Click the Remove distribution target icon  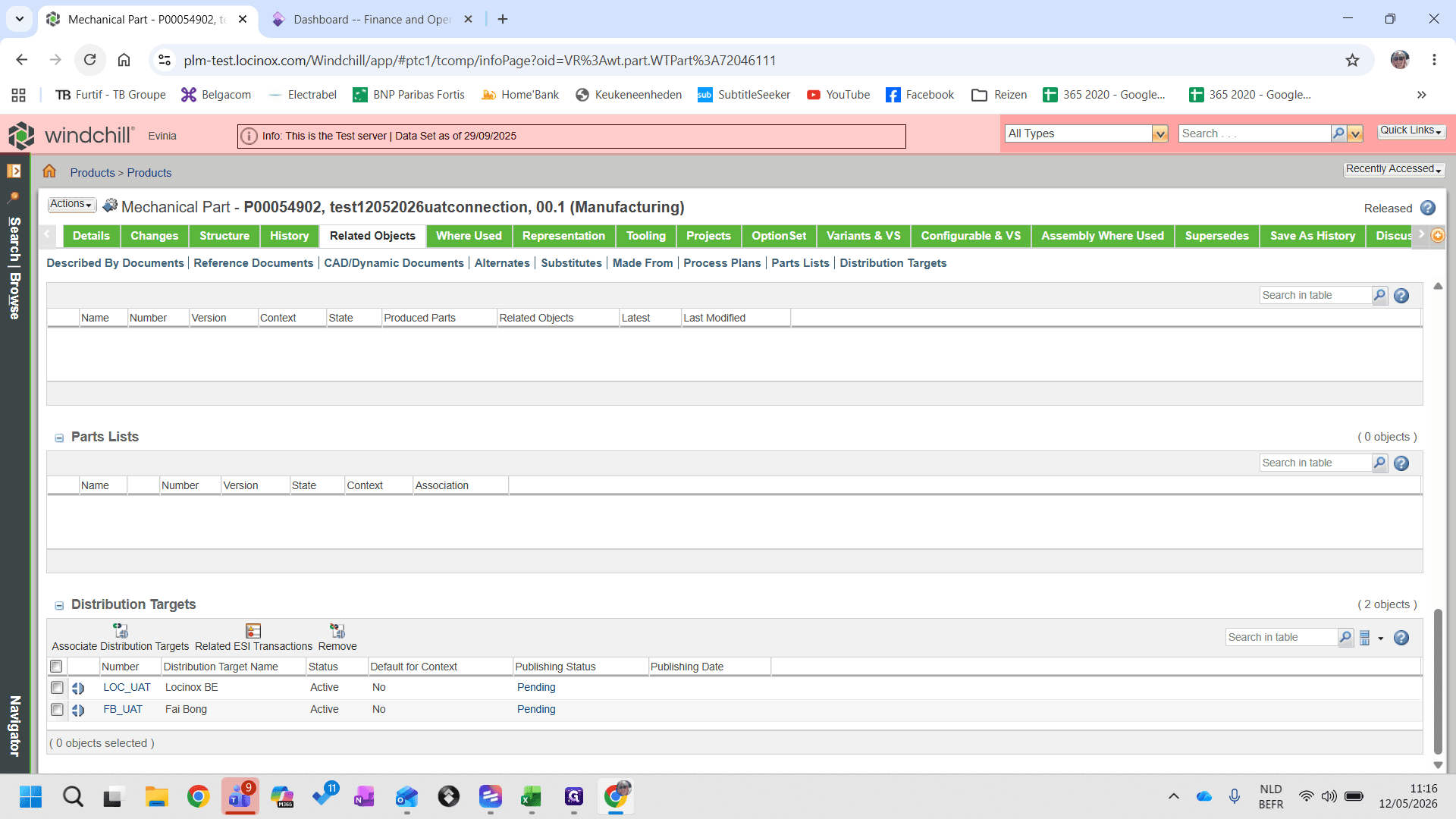[x=337, y=631]
